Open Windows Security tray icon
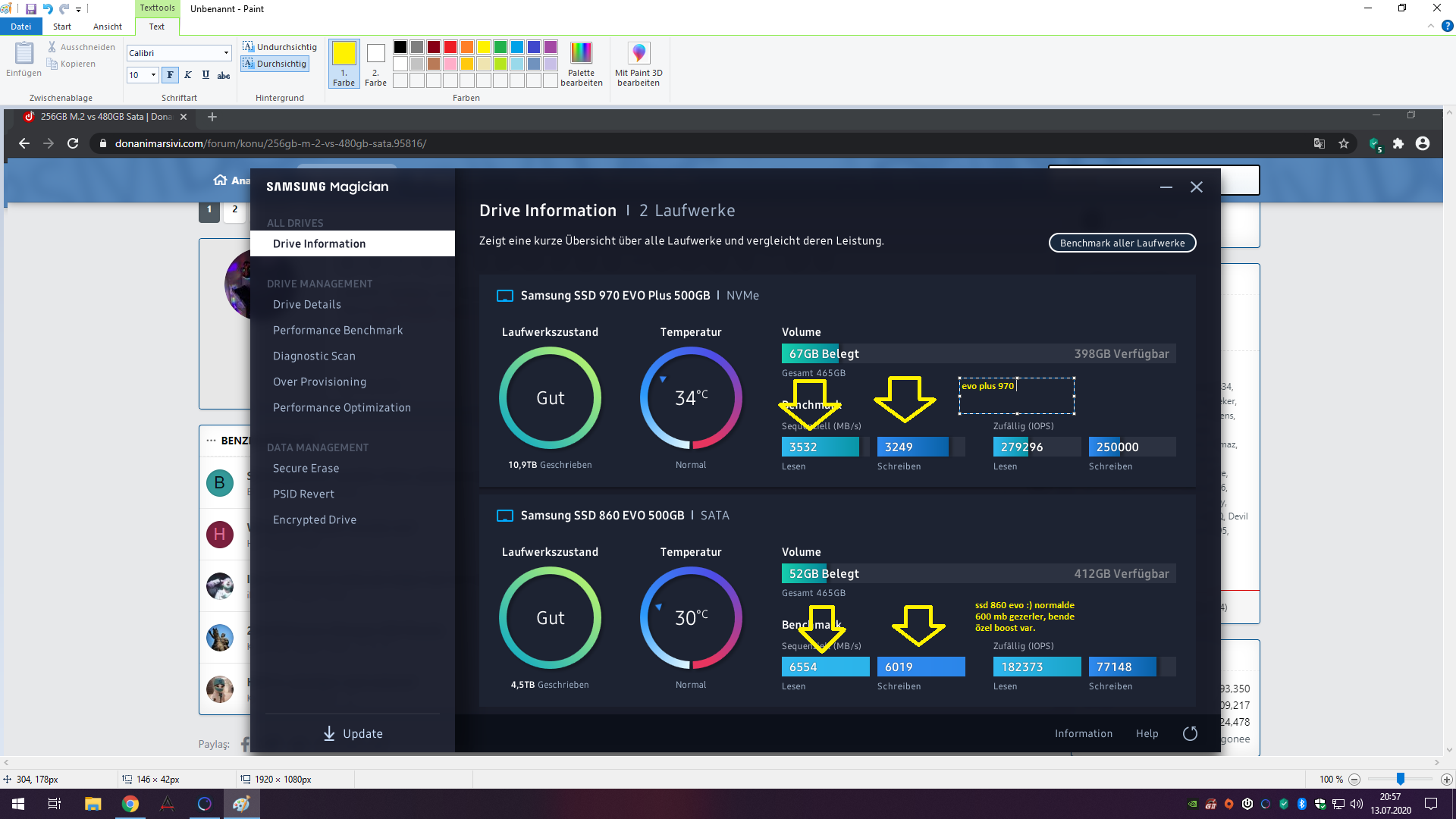1456x819 pixels. pyautogui.click(x=1320, y=804)
